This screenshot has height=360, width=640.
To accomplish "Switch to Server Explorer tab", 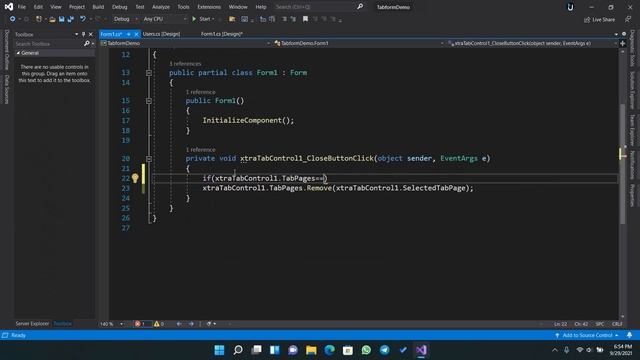I will coord(32,324).
